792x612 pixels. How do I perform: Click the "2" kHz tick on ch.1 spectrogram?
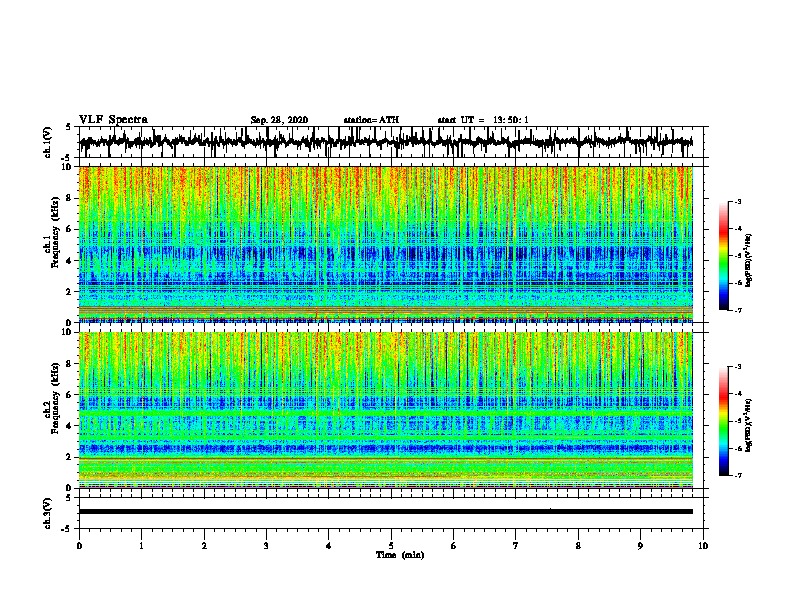point(70,291)
